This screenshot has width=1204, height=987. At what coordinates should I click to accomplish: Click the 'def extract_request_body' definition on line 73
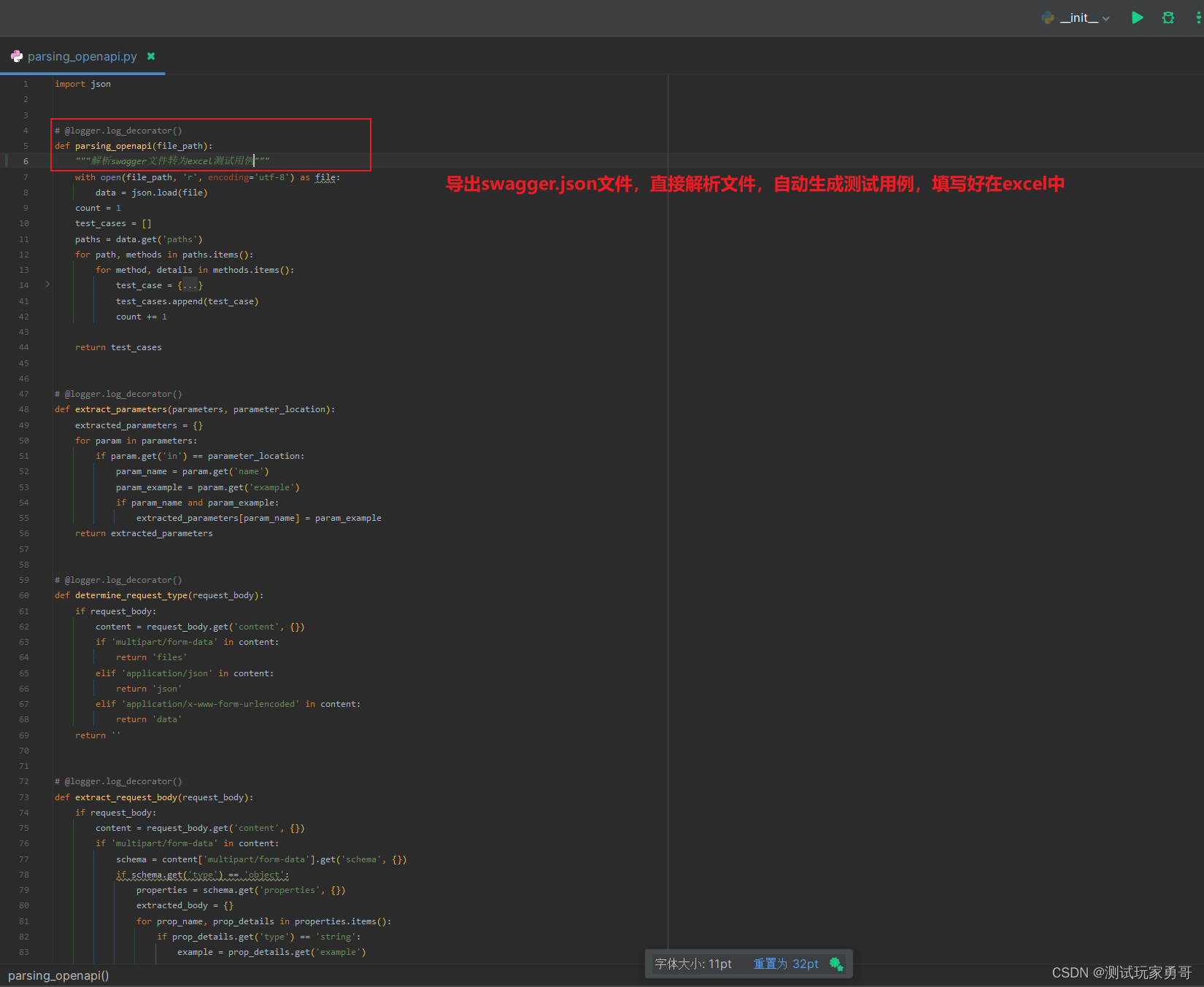154,797
